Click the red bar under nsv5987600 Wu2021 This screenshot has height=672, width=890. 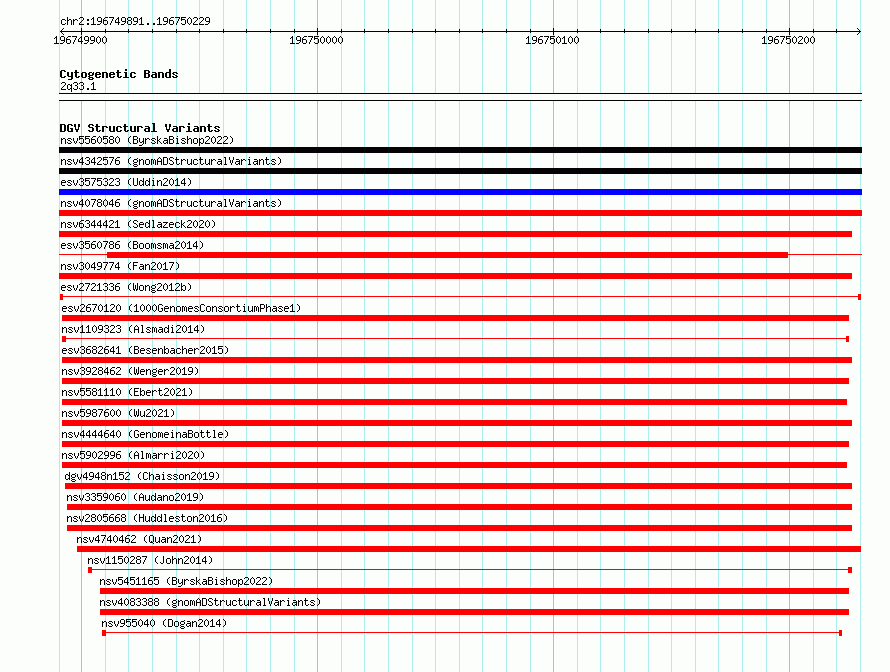coord(457,423)
